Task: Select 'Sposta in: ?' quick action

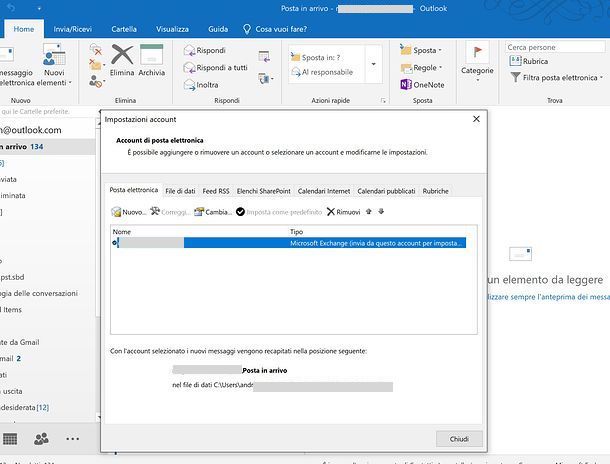Action: coord(316,58)
